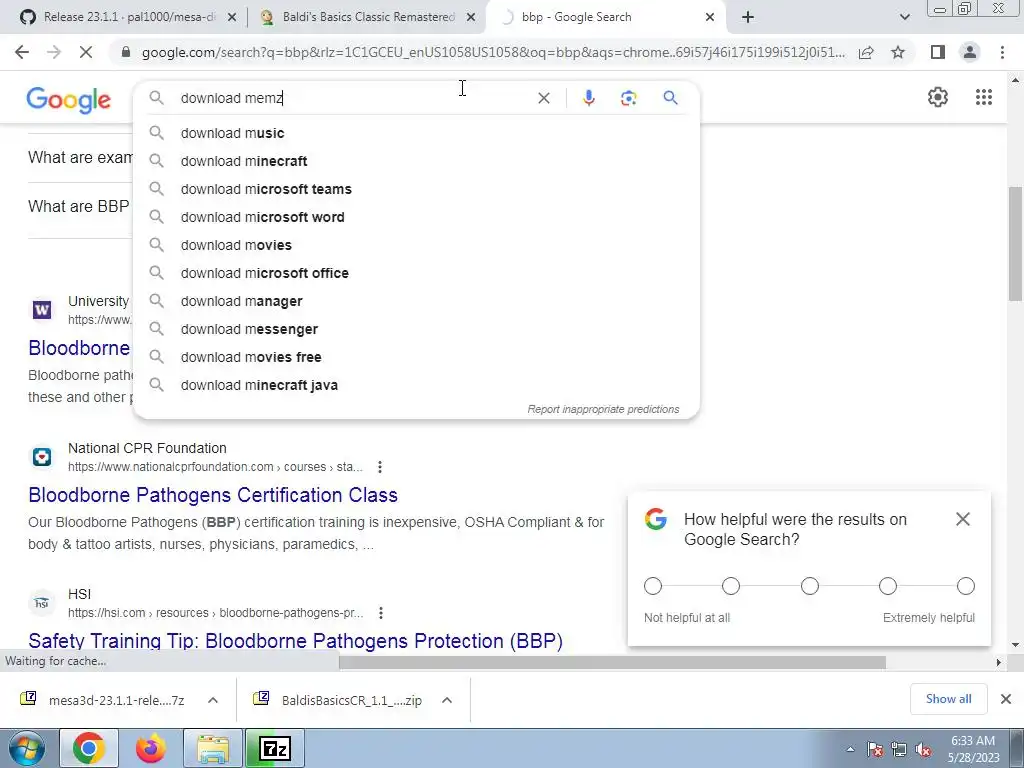Click the muted volume tray icon

pyautogui.click(x=923, y=750)
